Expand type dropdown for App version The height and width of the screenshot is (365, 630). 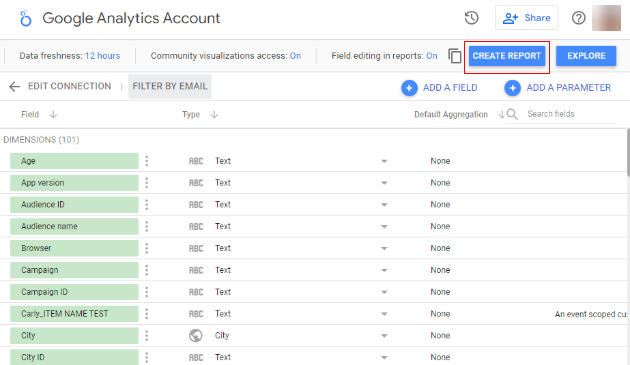tap(384, 183)
